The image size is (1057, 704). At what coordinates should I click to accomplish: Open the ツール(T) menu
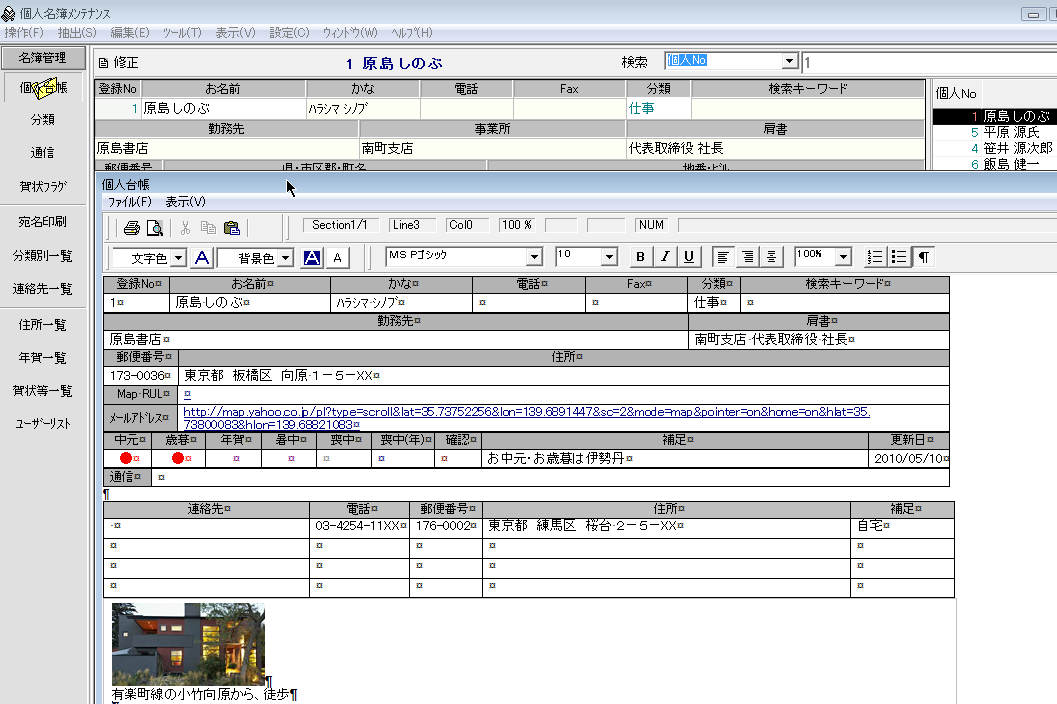(180, 33)
